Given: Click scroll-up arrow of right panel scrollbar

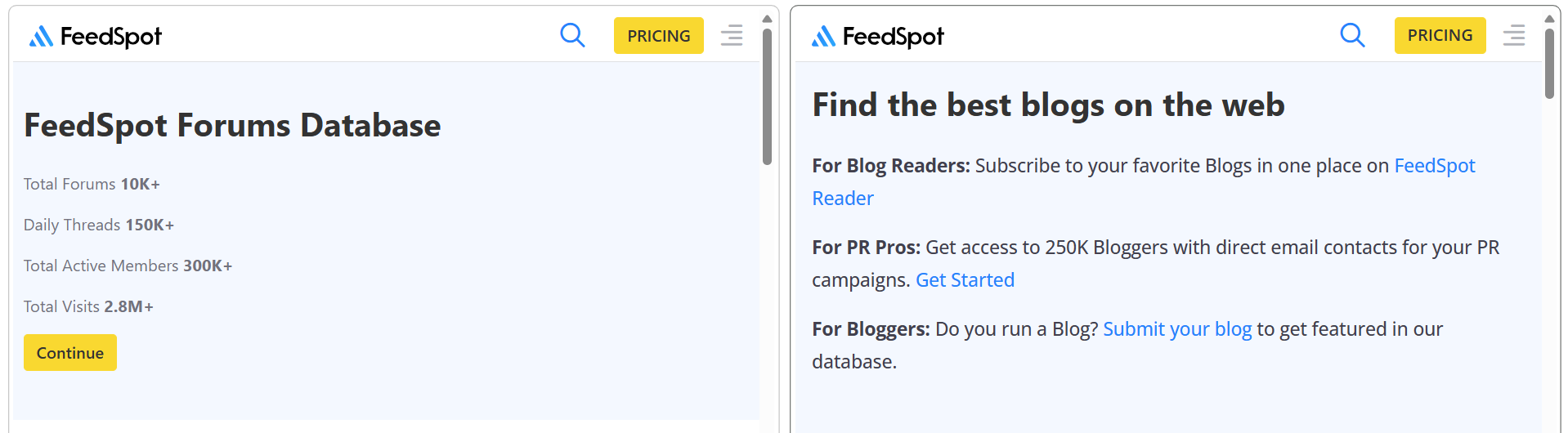Looking at the screenshot, I should click(1549, 19).
